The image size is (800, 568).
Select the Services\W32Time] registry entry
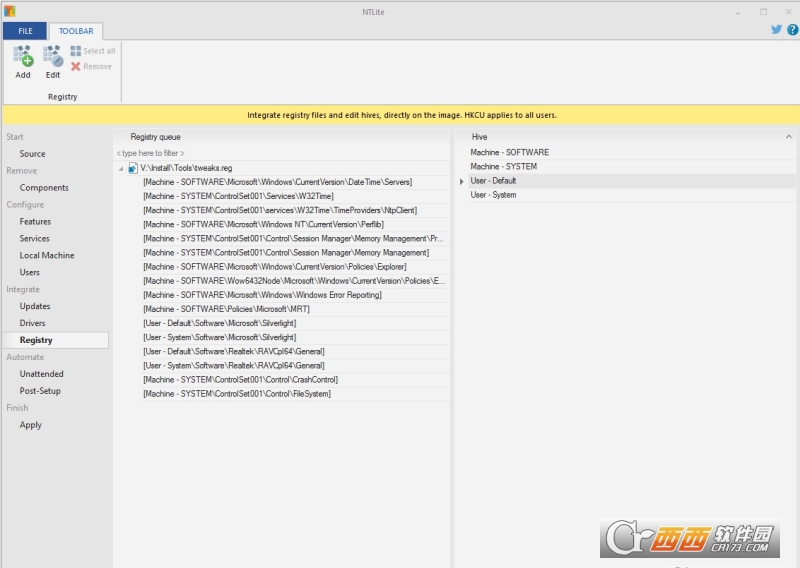click(x=295, y=196)
